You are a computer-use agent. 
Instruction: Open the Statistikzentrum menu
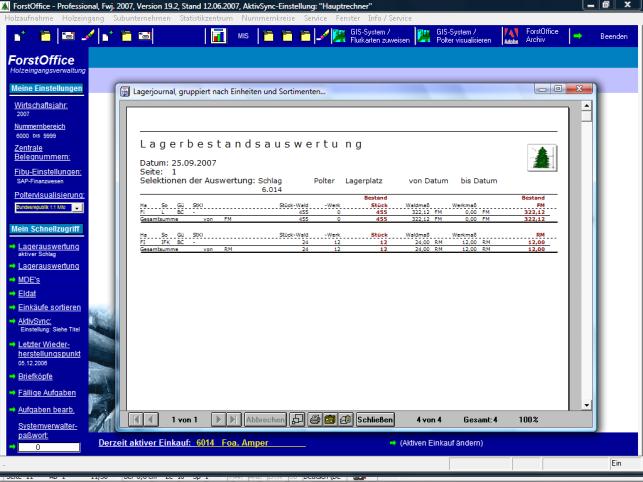coord(206,18)
